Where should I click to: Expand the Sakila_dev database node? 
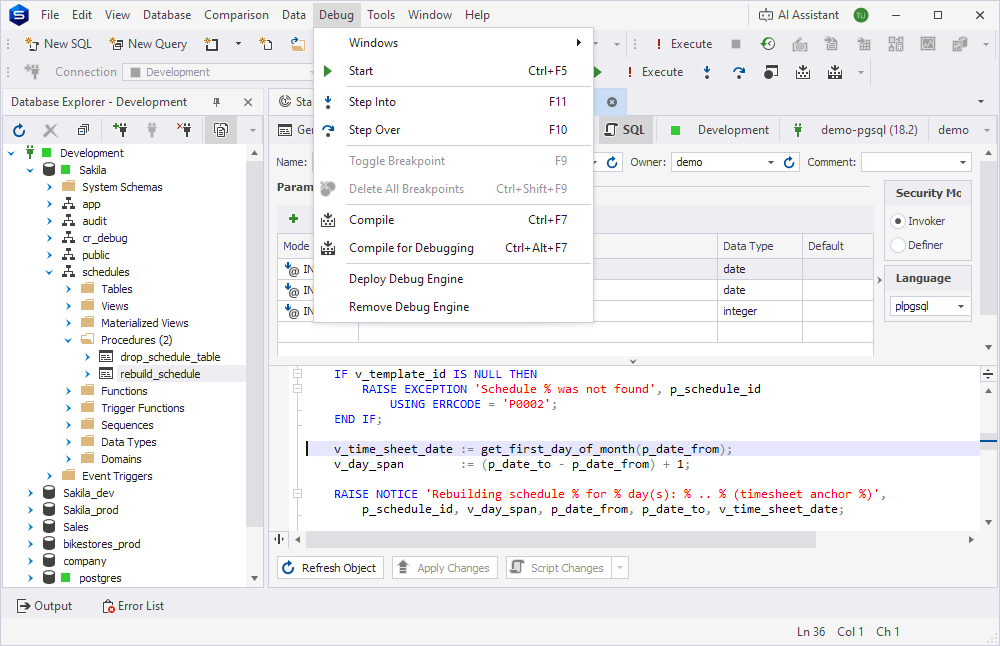pyautogui.click(x=30, y=494)
